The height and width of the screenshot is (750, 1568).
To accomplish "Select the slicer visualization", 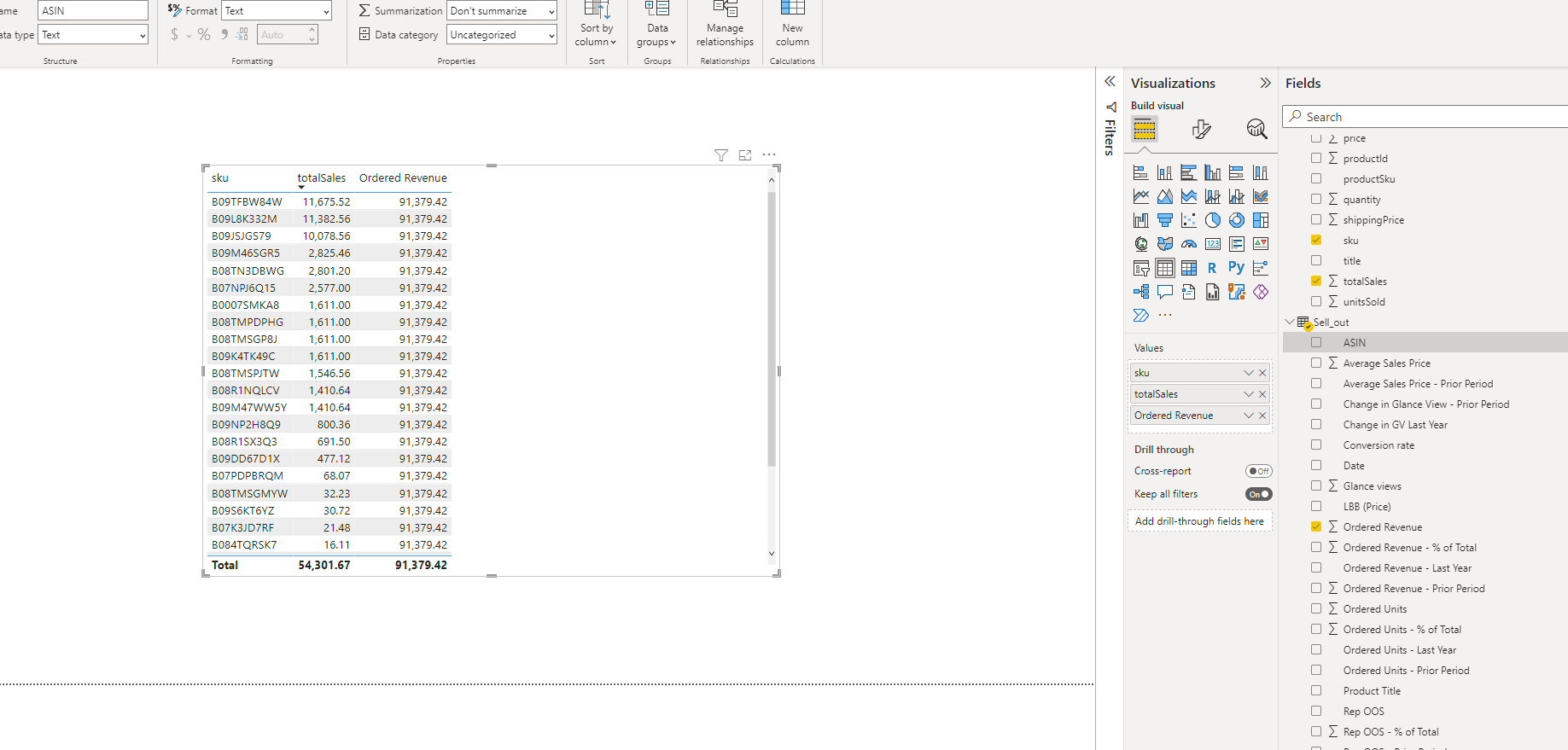I will click(1140, 268).
